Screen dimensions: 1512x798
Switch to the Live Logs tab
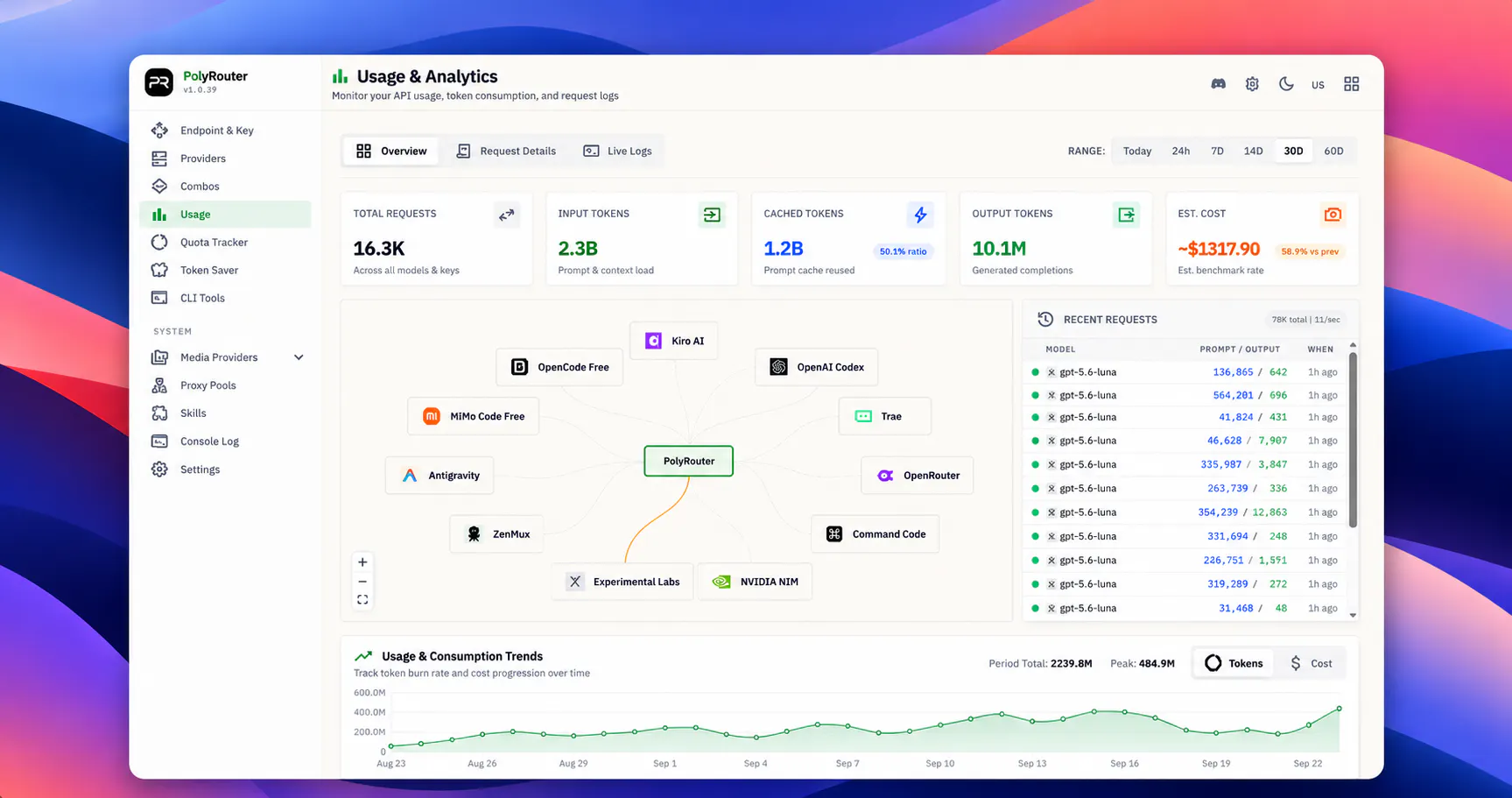[617, 151]
